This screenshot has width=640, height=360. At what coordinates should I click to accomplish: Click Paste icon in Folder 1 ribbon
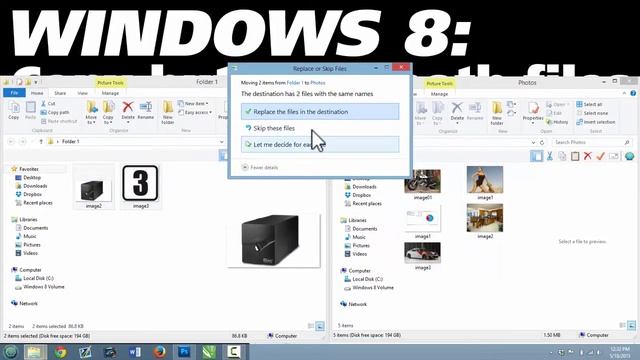pos(31,110)
